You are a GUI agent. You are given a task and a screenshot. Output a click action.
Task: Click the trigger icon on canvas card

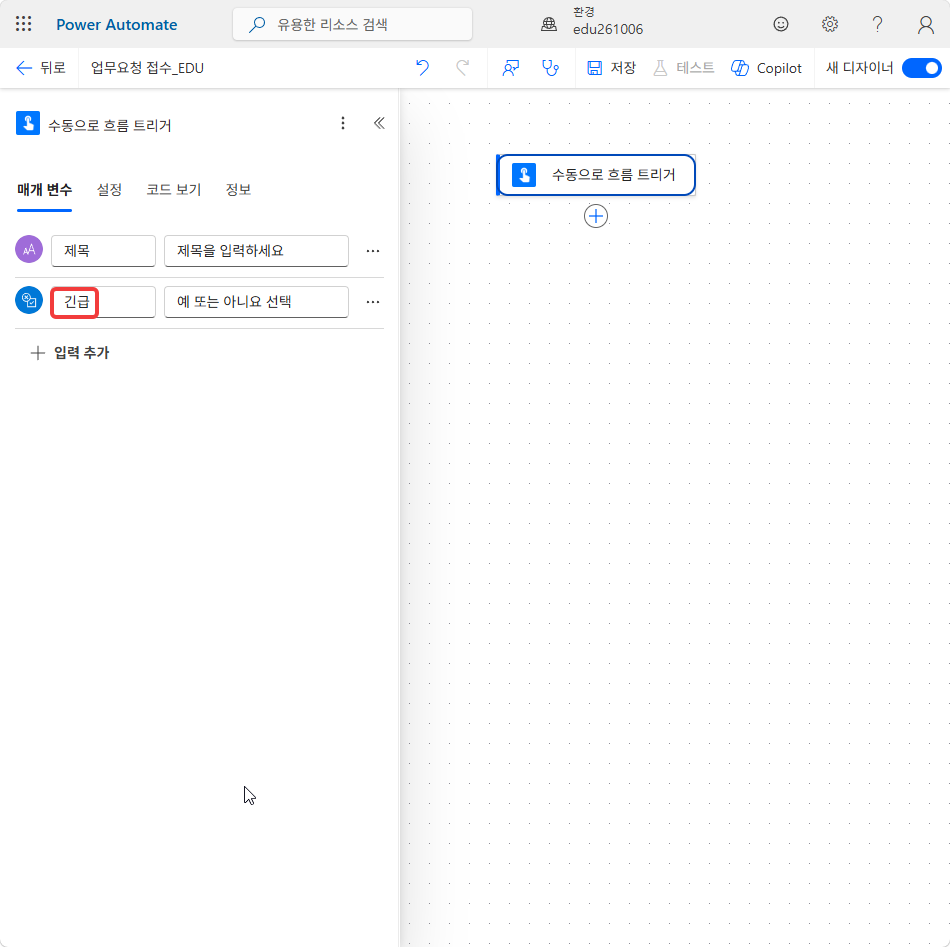click(523, 175)
